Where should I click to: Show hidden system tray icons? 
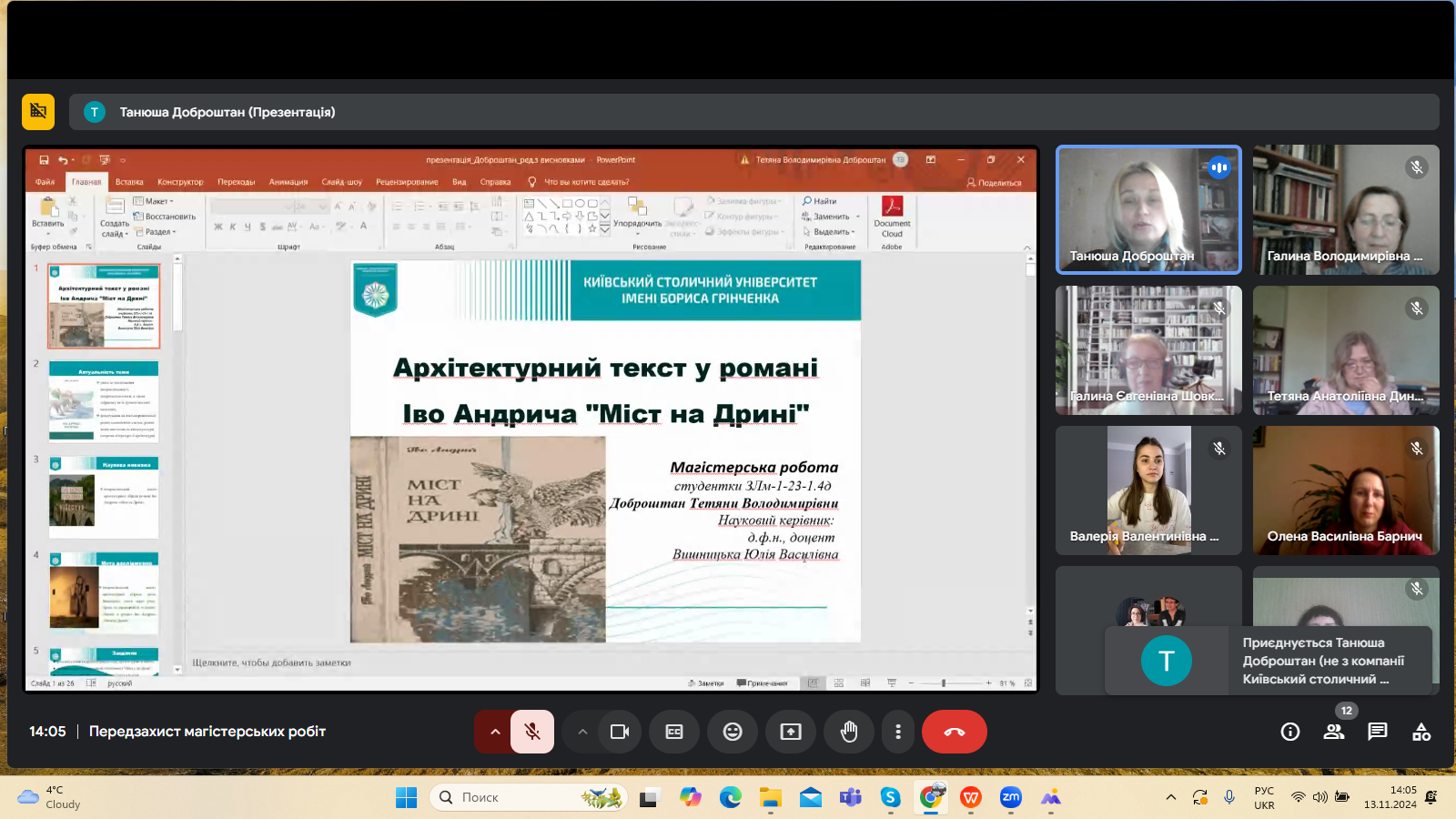tap(1170, 798)
